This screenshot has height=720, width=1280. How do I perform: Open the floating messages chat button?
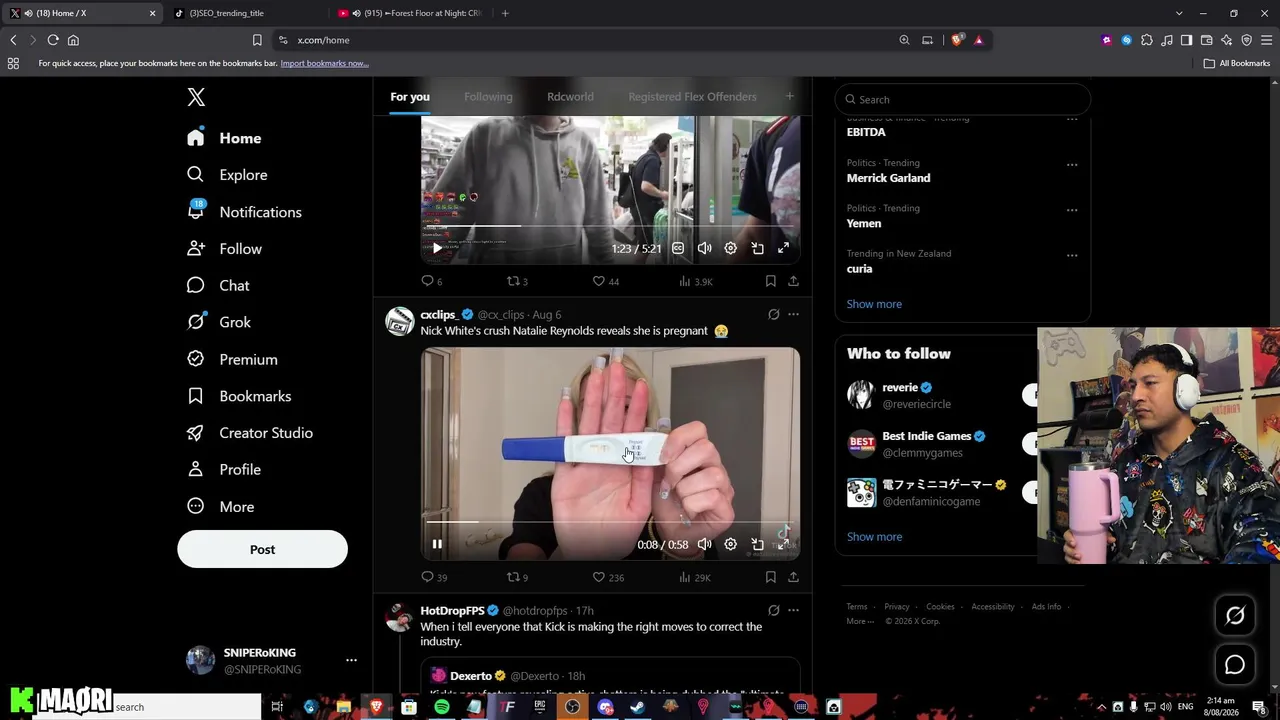[1235, 665]
